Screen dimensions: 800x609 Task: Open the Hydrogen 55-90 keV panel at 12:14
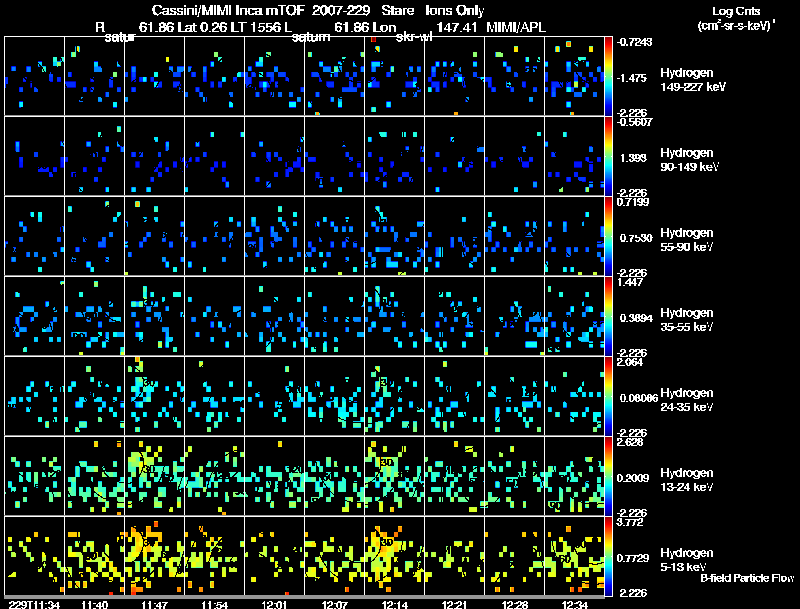pyautogui.click(x=394, y=236)
